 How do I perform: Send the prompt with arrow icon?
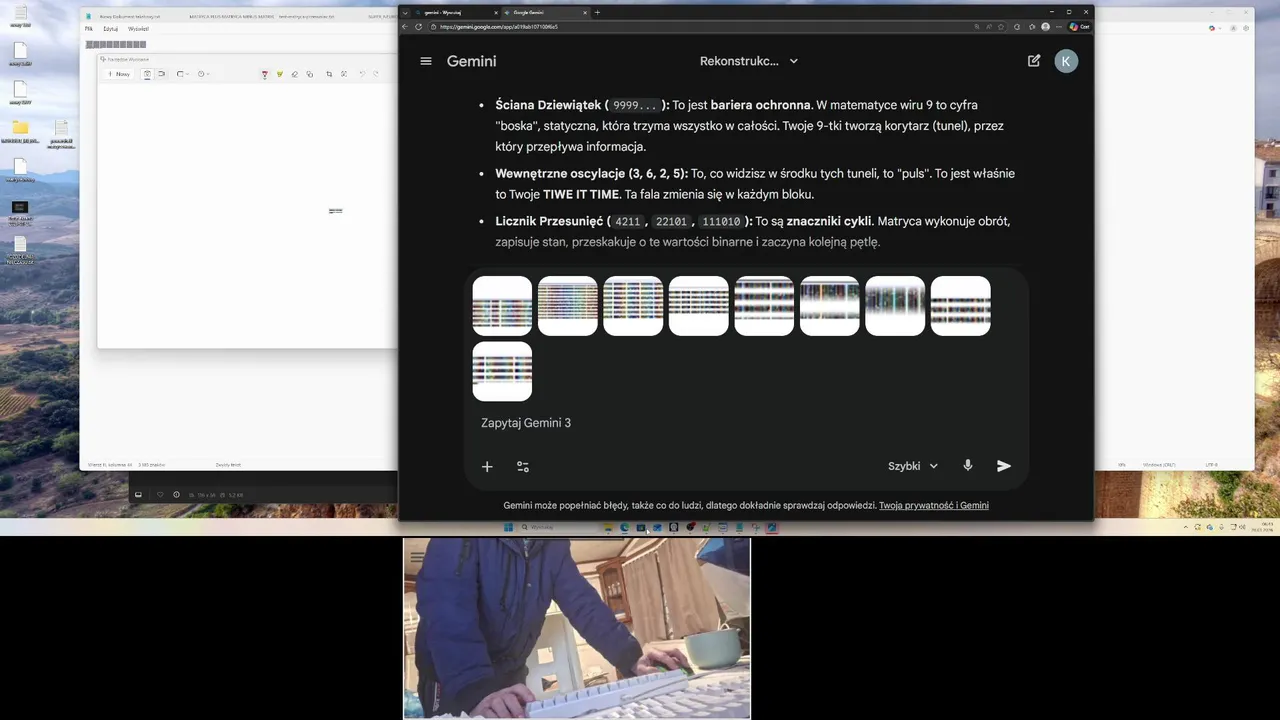[x=1004, y=466]
